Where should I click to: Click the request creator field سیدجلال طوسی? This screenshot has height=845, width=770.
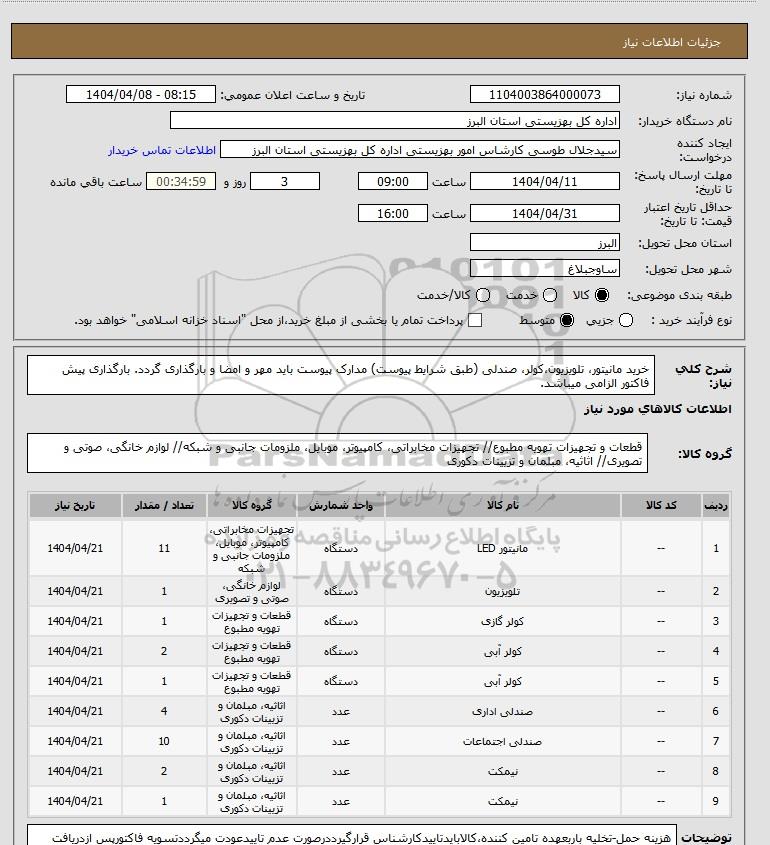coord(420,150)
